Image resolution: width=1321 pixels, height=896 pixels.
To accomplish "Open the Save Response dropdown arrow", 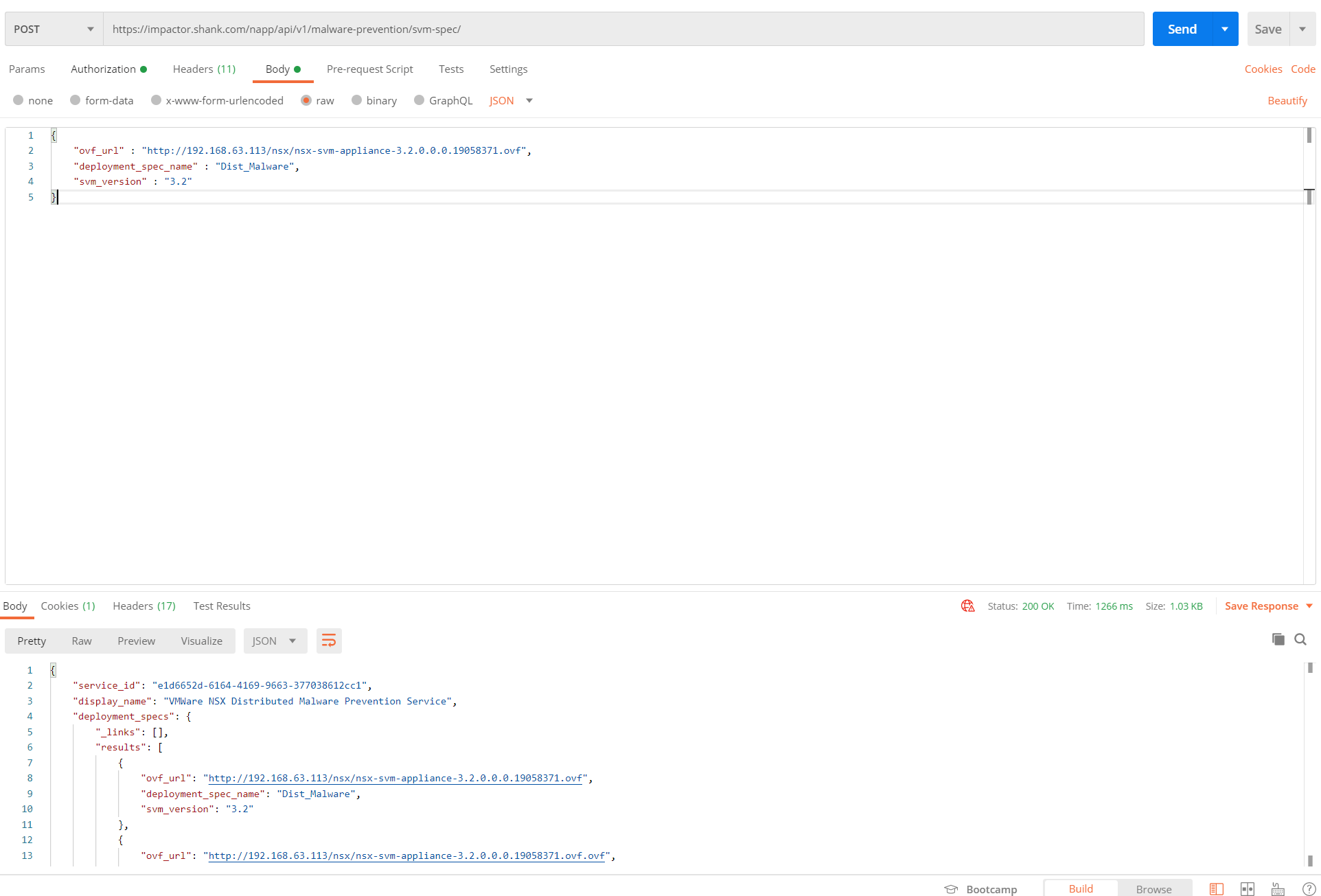I will click(x=1309, y=606).
